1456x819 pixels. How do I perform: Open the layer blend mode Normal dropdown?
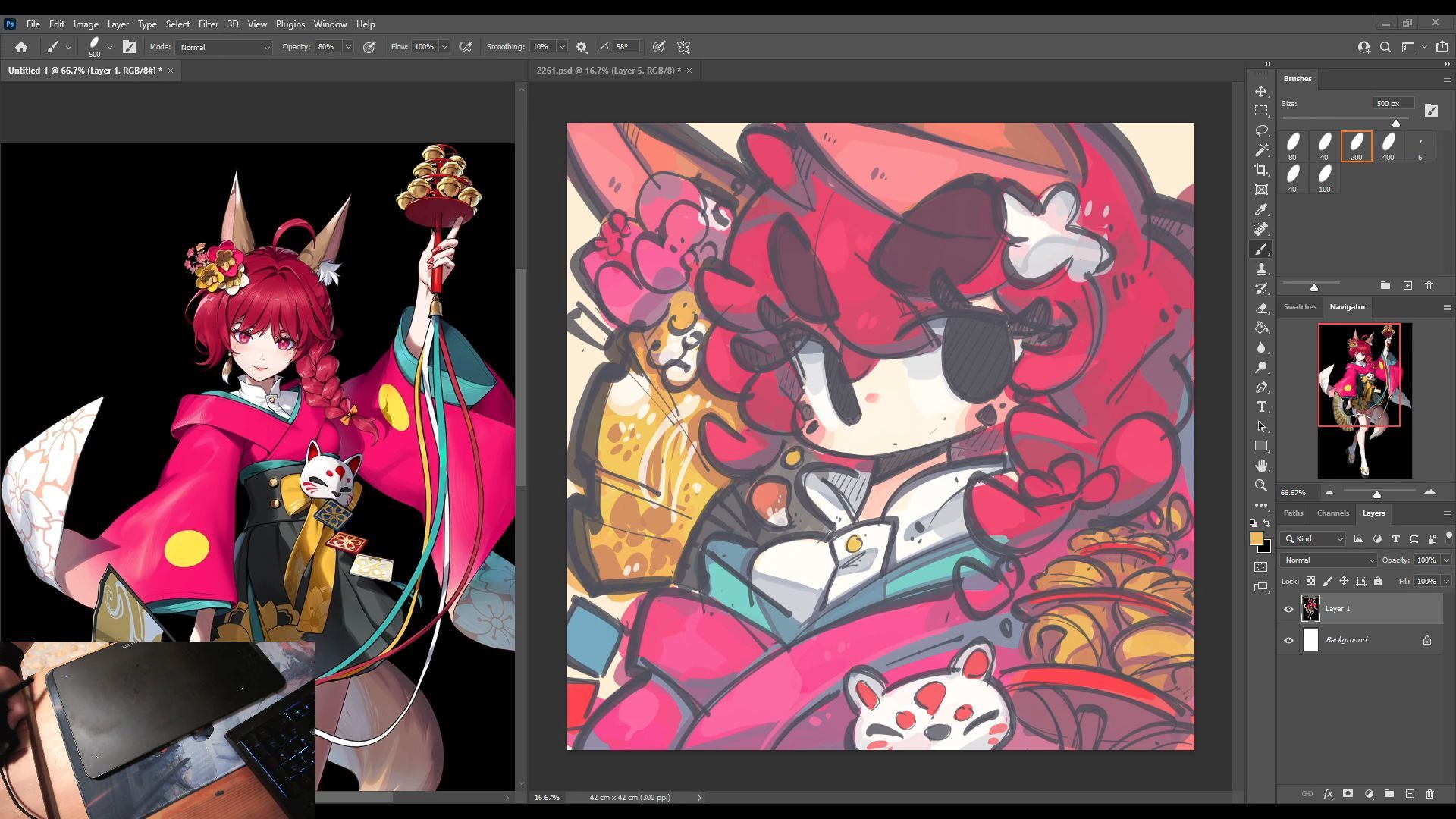[1329, 560]
